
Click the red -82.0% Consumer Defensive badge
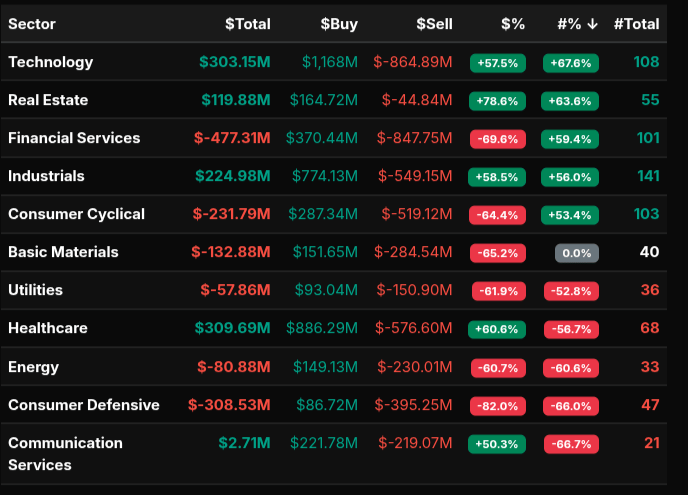tap(498, 405)
